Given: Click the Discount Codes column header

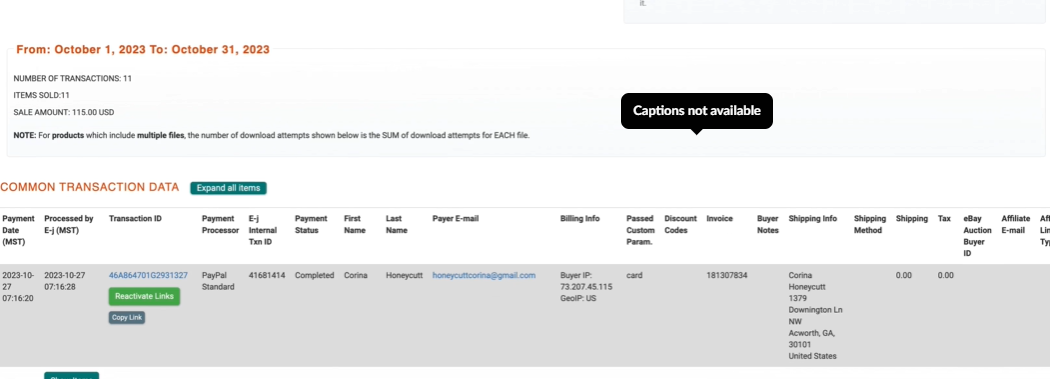Looking at the screenshot, I should point(680,224).
